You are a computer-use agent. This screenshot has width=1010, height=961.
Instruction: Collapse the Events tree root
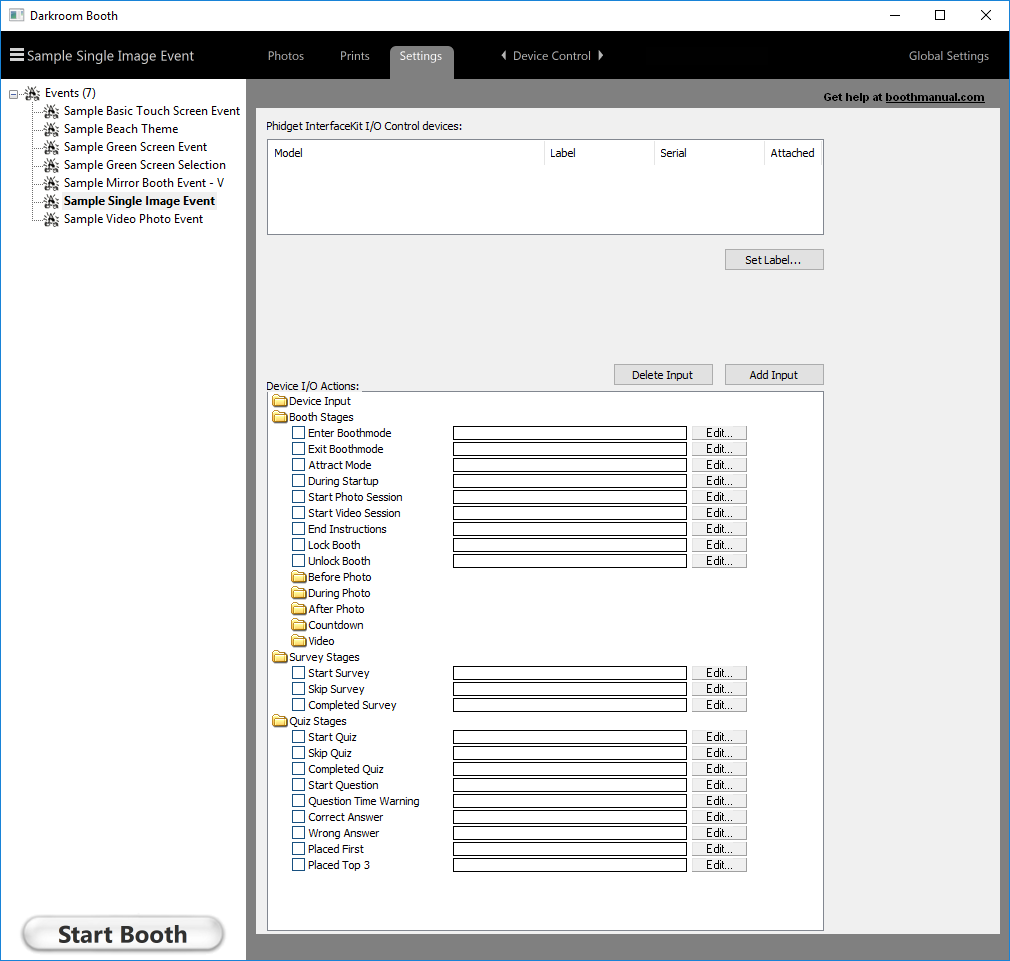tap(14, 95)
